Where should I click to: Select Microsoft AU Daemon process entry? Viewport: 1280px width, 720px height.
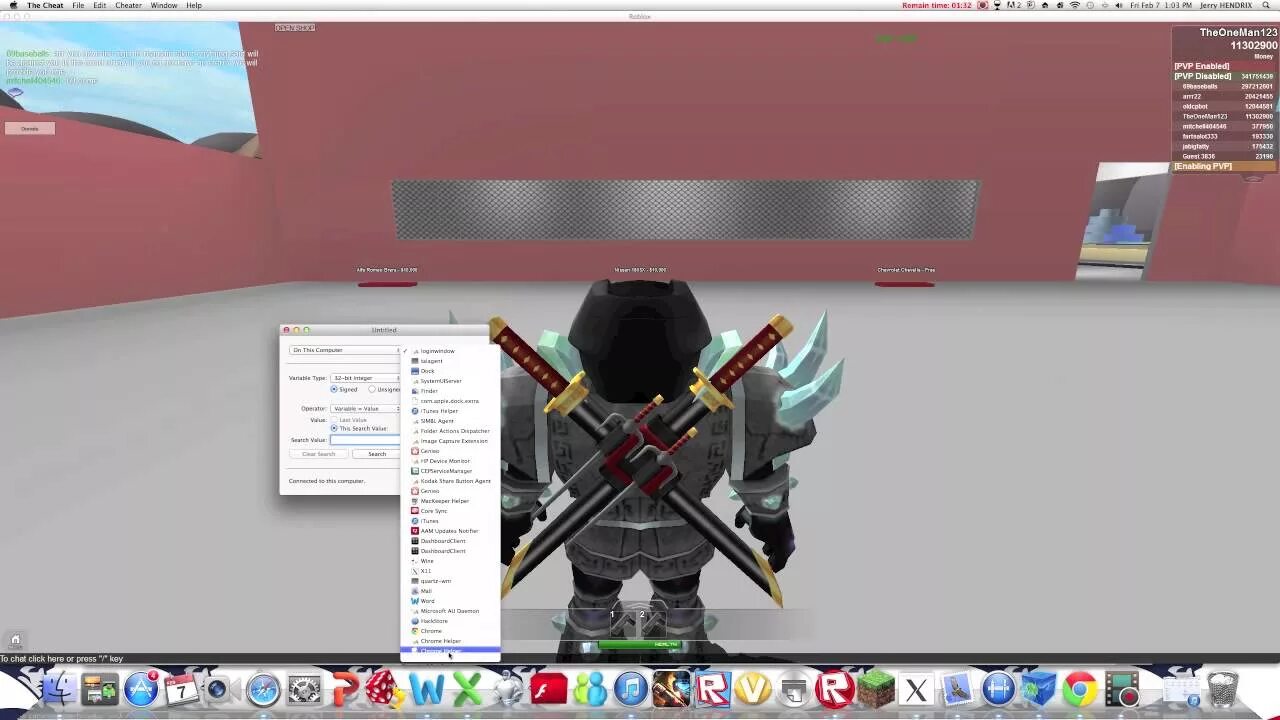pos(450,611)
